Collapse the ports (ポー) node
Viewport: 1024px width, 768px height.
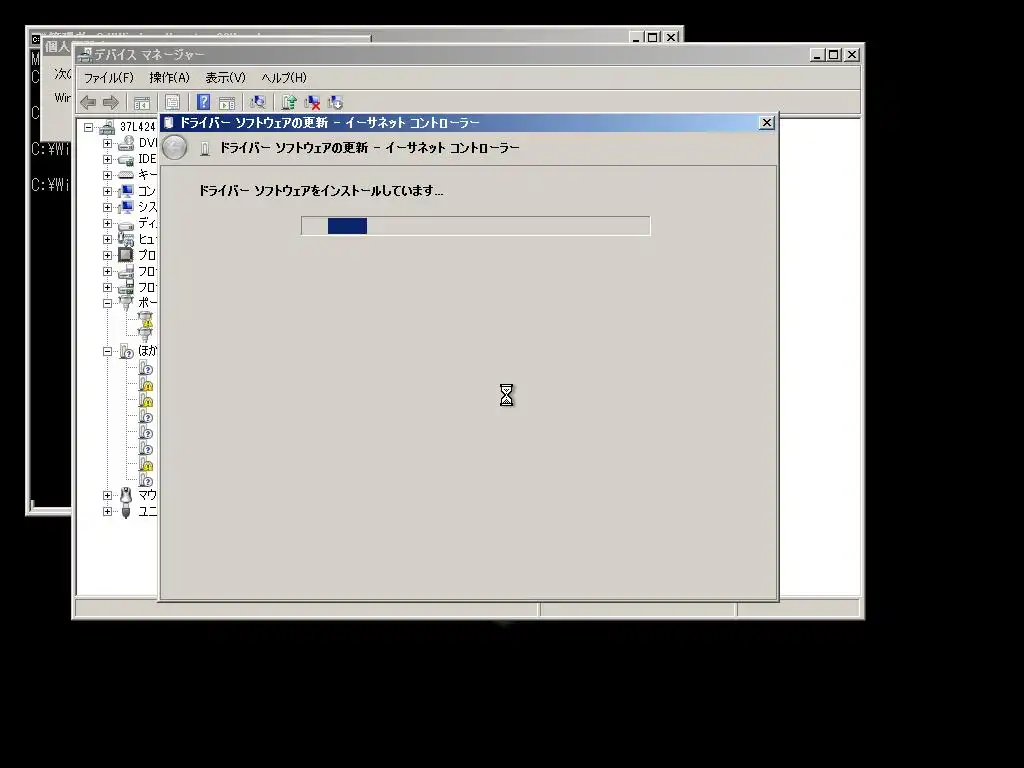point(107,303)
